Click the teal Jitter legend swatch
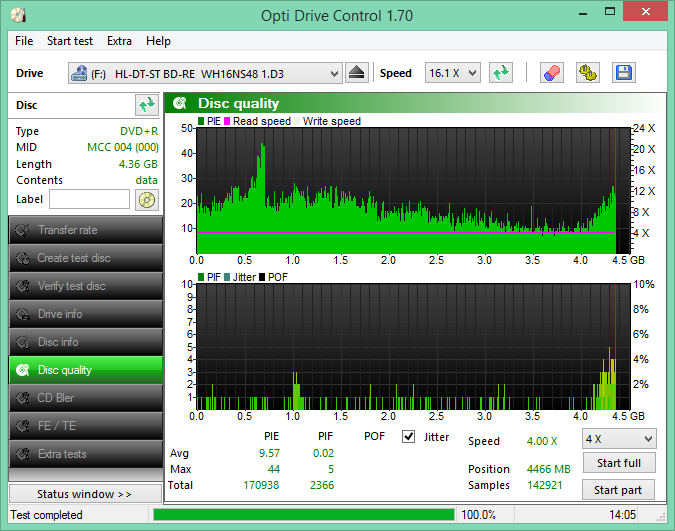The height and width of the screenshot is (531, 675). point(227,277)
